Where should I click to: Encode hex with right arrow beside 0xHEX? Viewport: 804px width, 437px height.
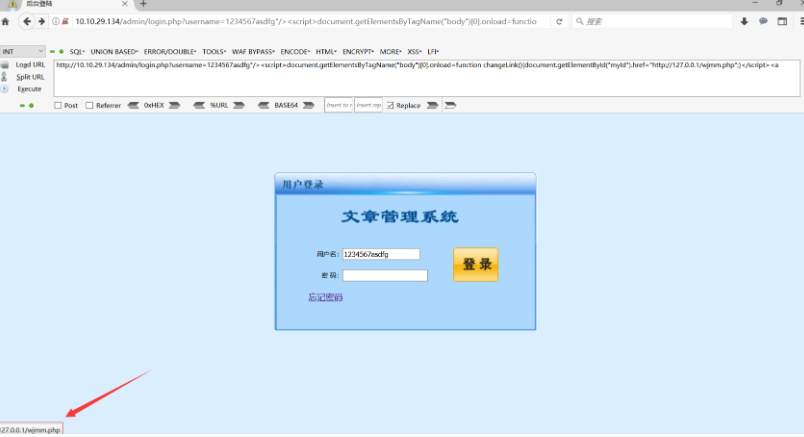[x=174, y=105]
